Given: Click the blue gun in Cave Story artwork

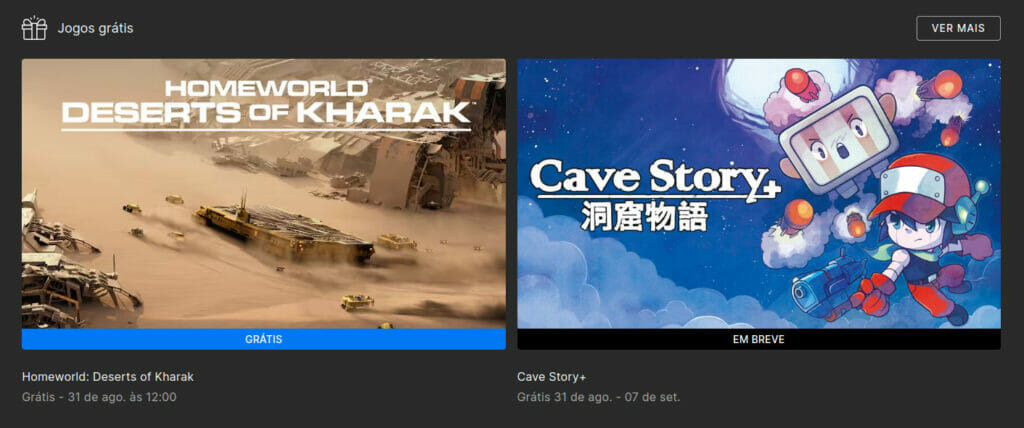Looking at the screenshot, I should (x=828, y=285).
